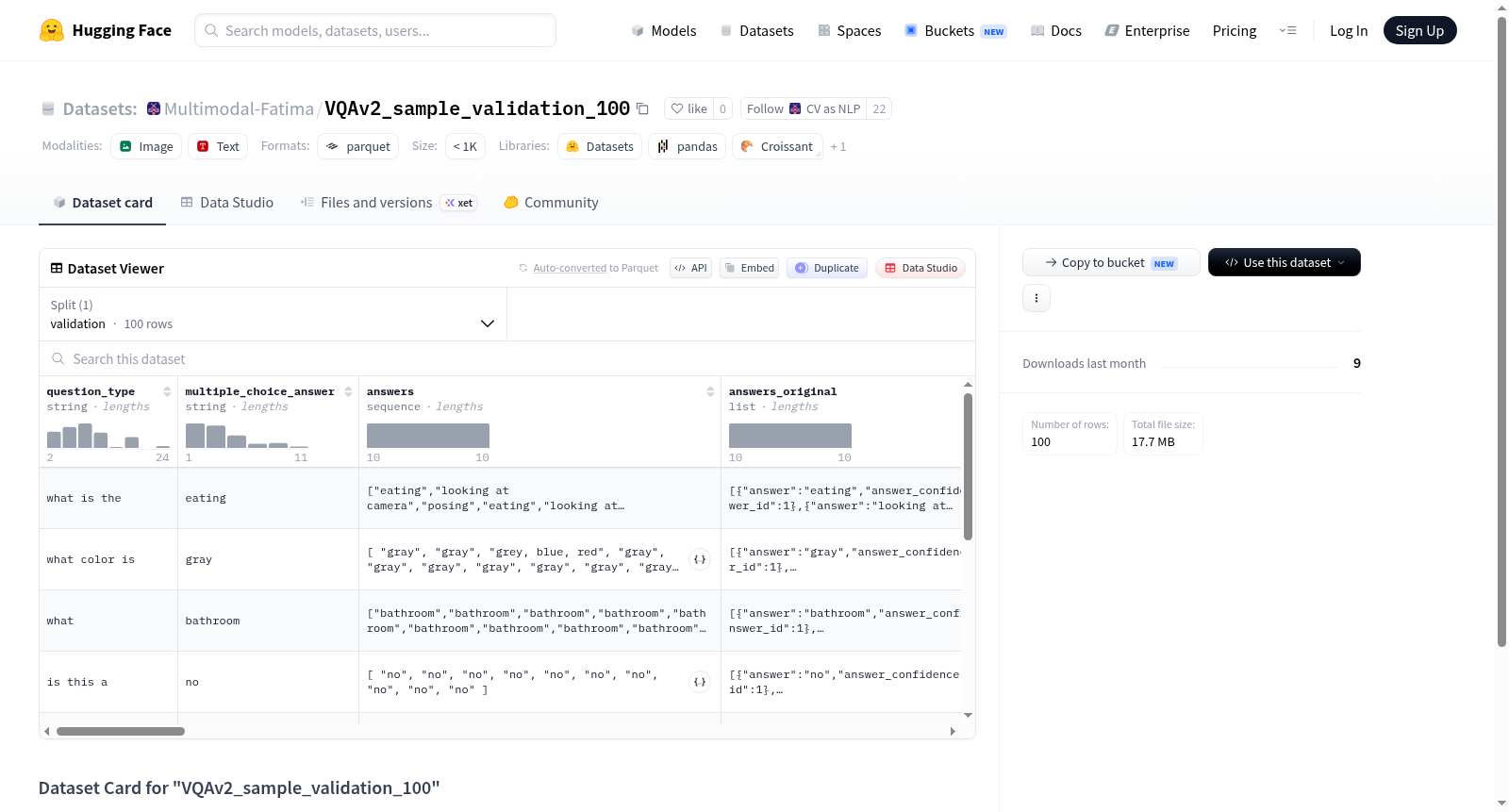
Task: Open the Docs page
Action: tap(1056, 30)
